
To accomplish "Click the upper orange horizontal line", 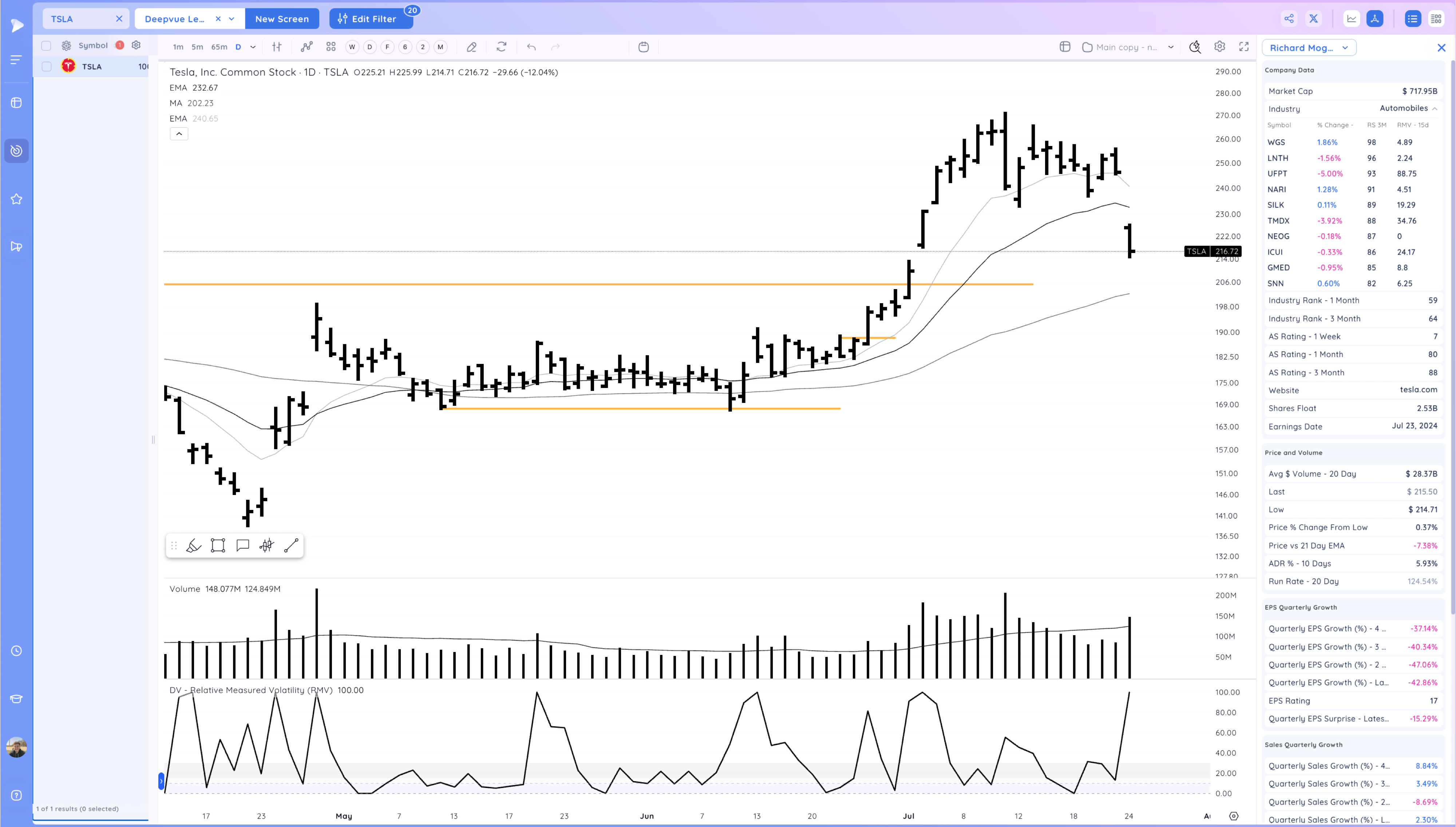I will (x=511, y=284).
